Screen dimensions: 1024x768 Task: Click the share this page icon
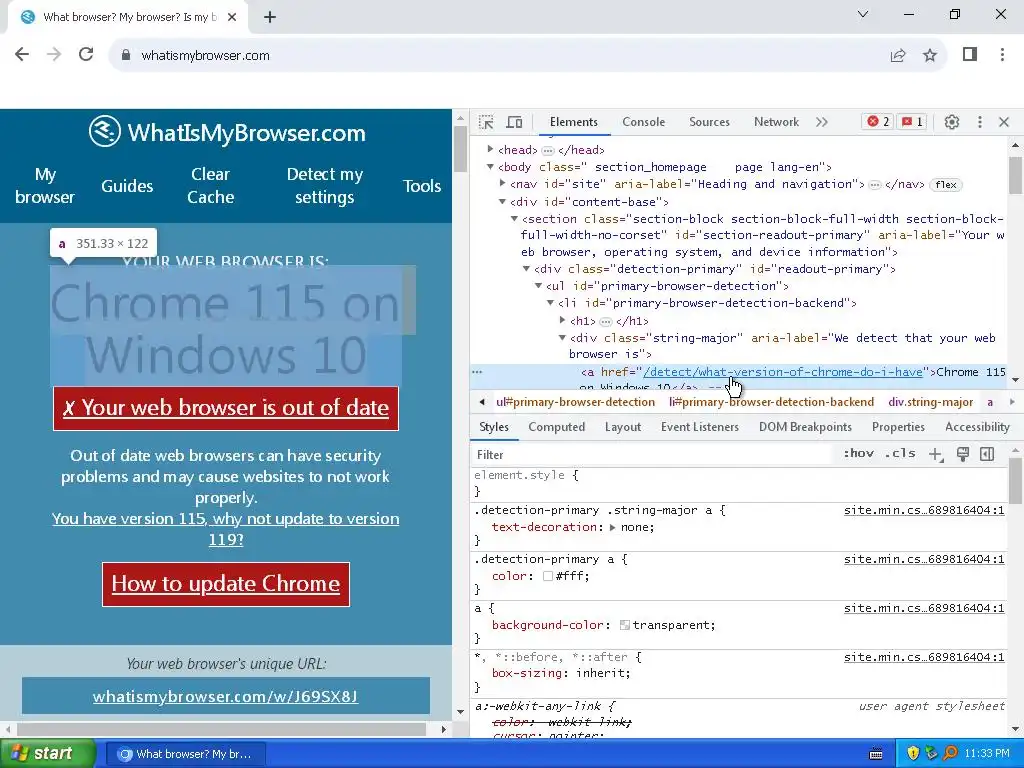coord(898,56)
